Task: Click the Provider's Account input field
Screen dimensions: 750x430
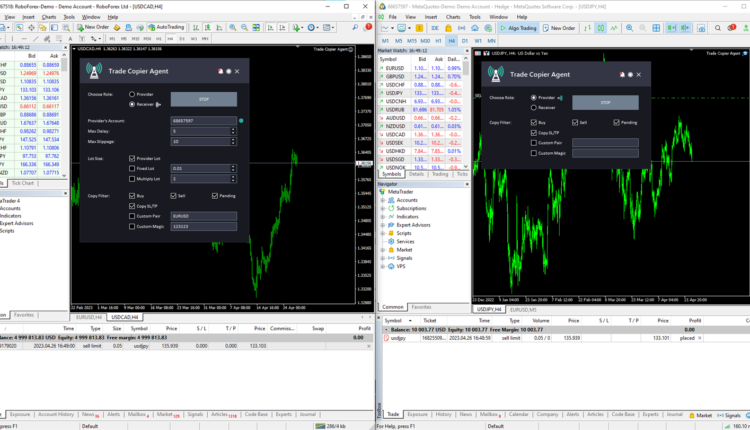Action: pyautogui.click(x=202, y=121)
